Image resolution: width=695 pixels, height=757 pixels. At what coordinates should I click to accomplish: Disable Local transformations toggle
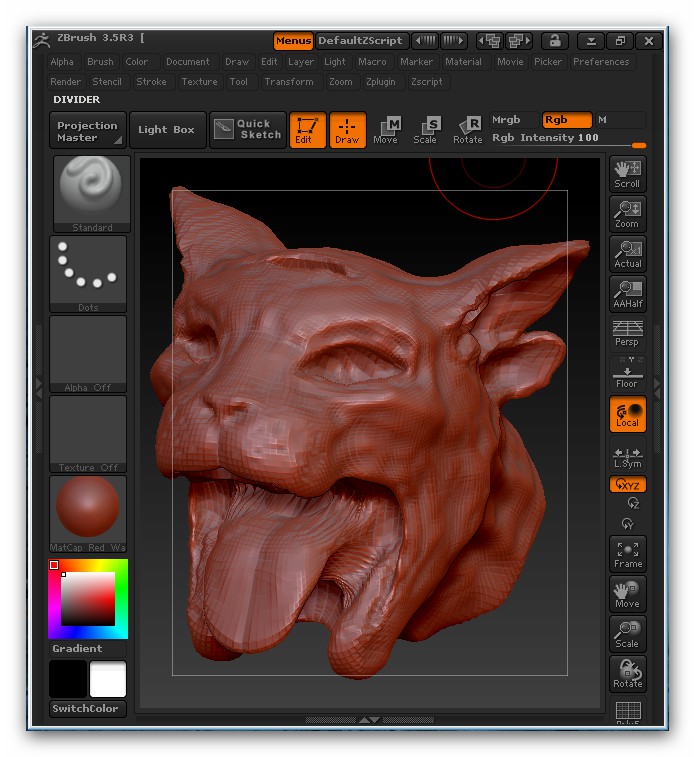pyautogui.click(x=627, y=414)
